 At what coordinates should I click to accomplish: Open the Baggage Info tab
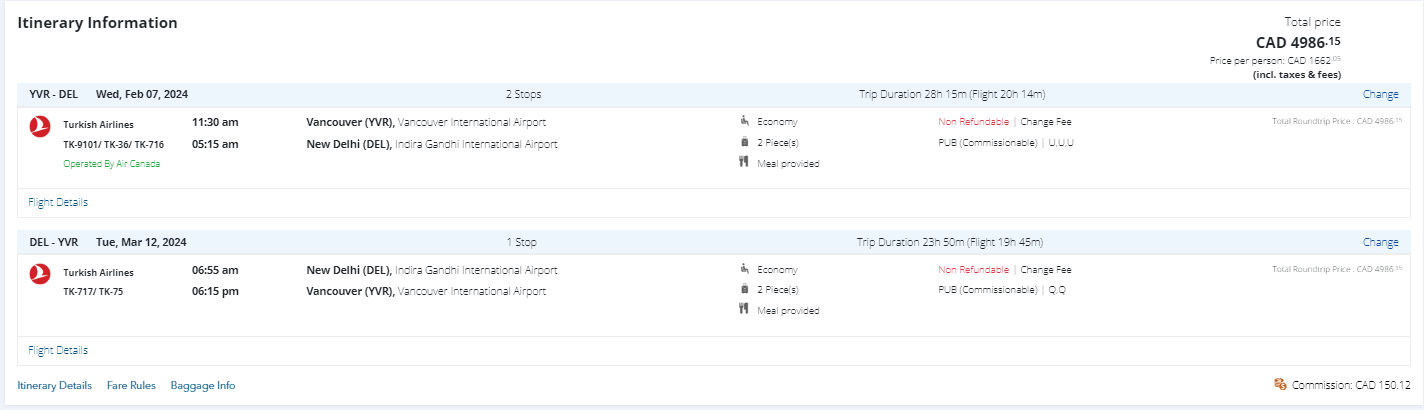tap(203, 386)
